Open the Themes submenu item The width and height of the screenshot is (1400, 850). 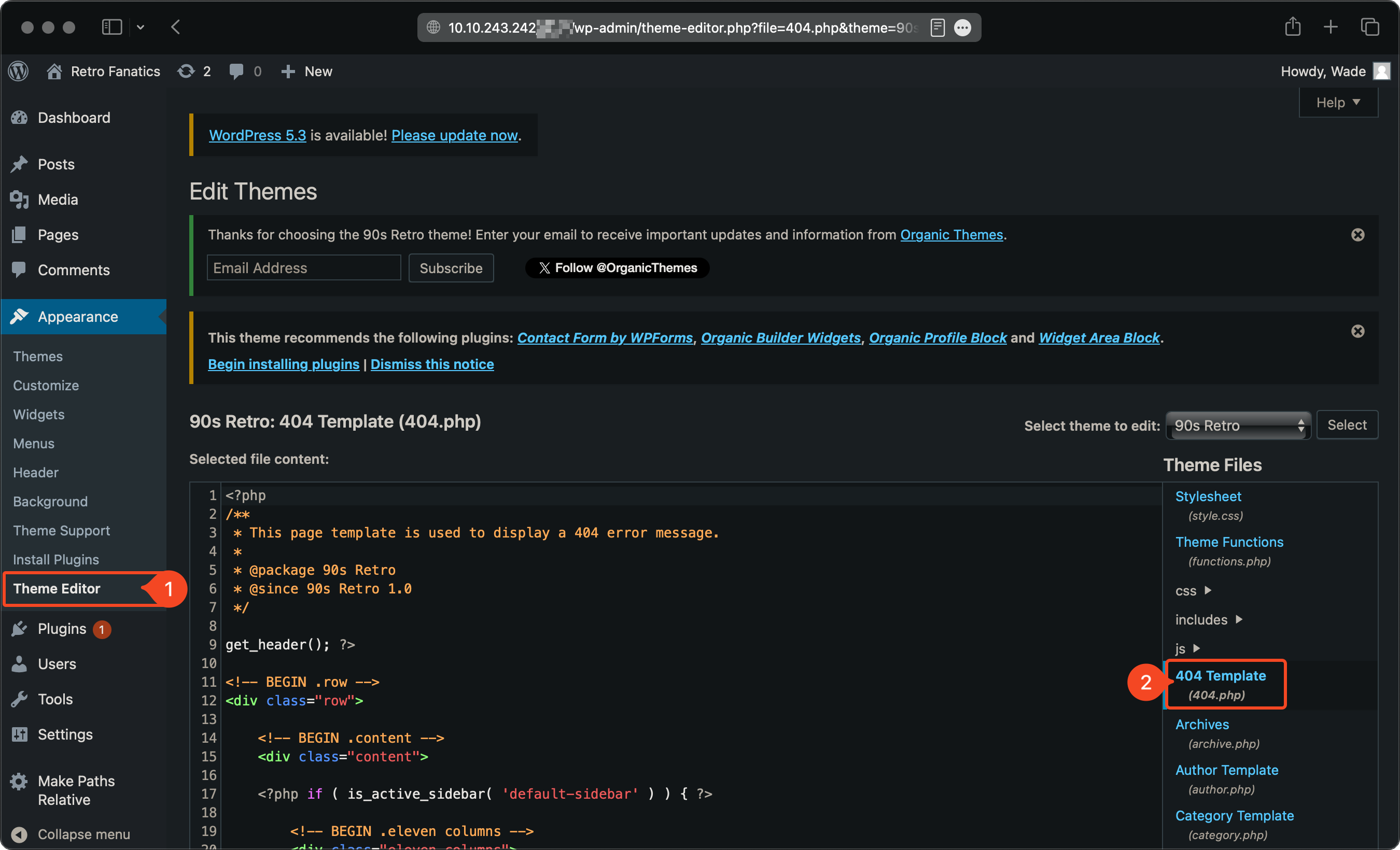(37, 356)
